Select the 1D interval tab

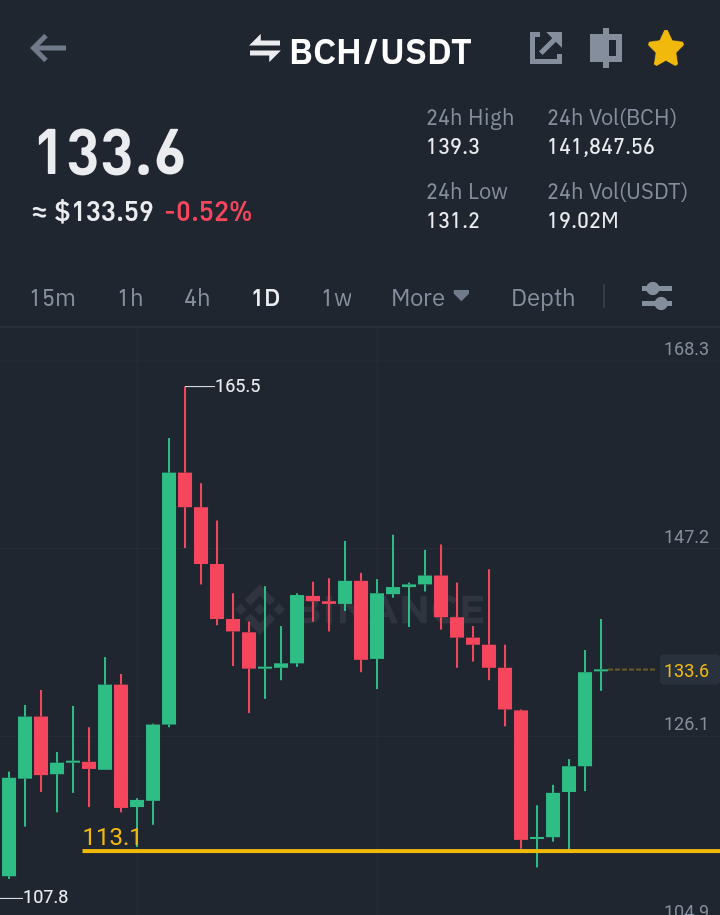(266, 298)
